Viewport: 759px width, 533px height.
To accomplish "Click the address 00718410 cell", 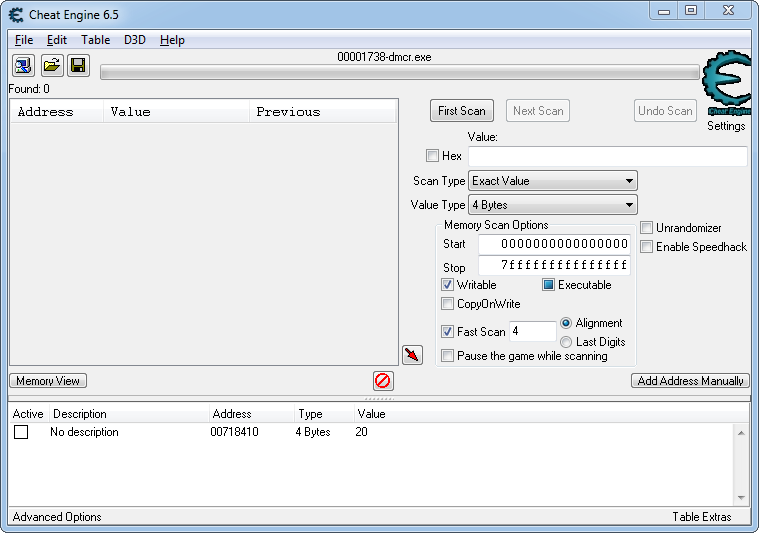I will 234,432.
